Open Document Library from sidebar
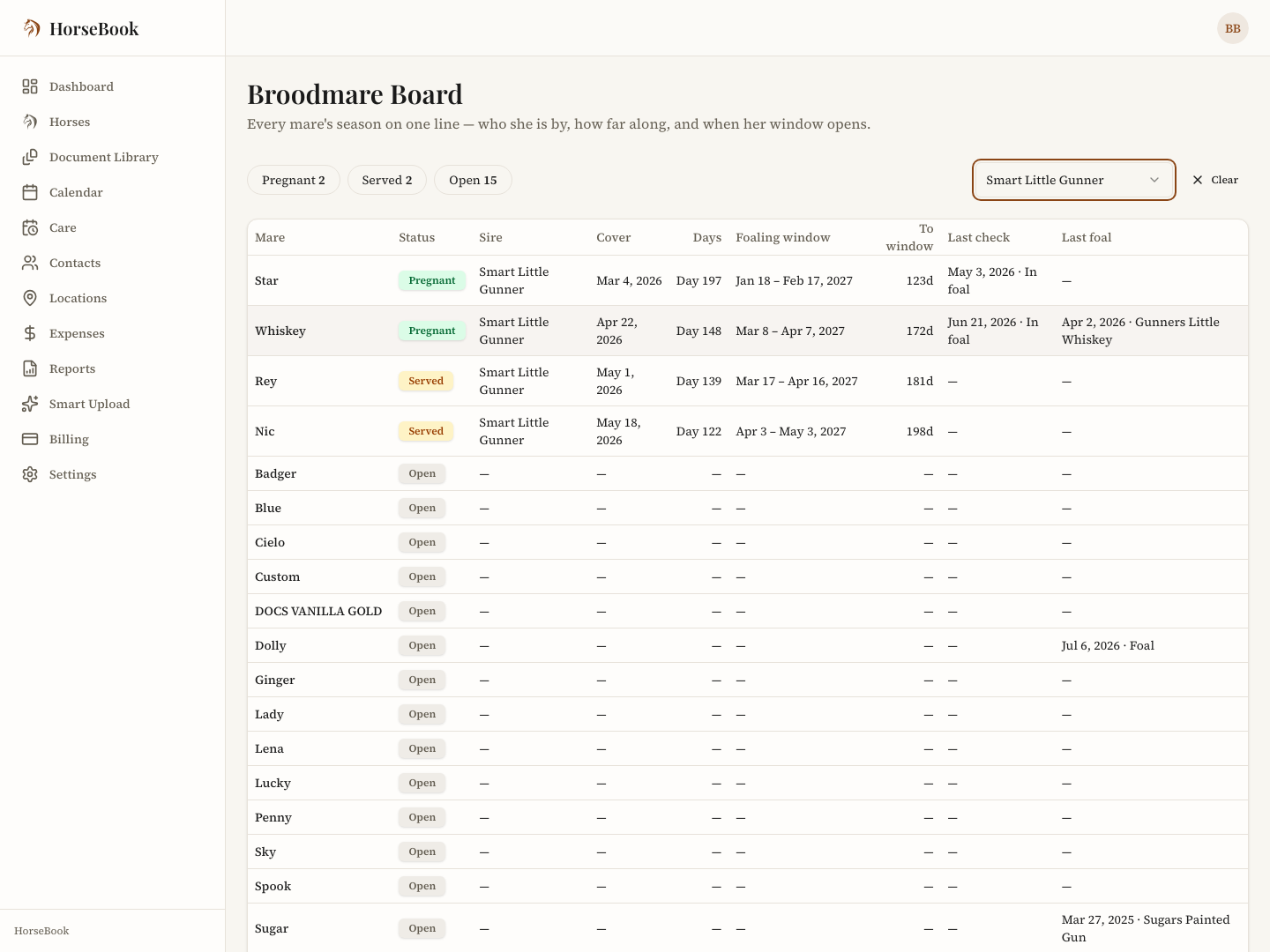 pos(113,157)
